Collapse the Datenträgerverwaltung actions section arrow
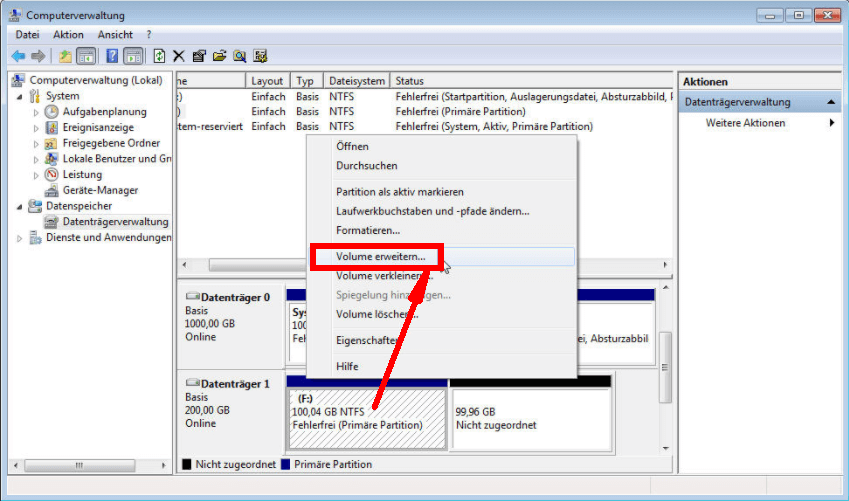 832,102
